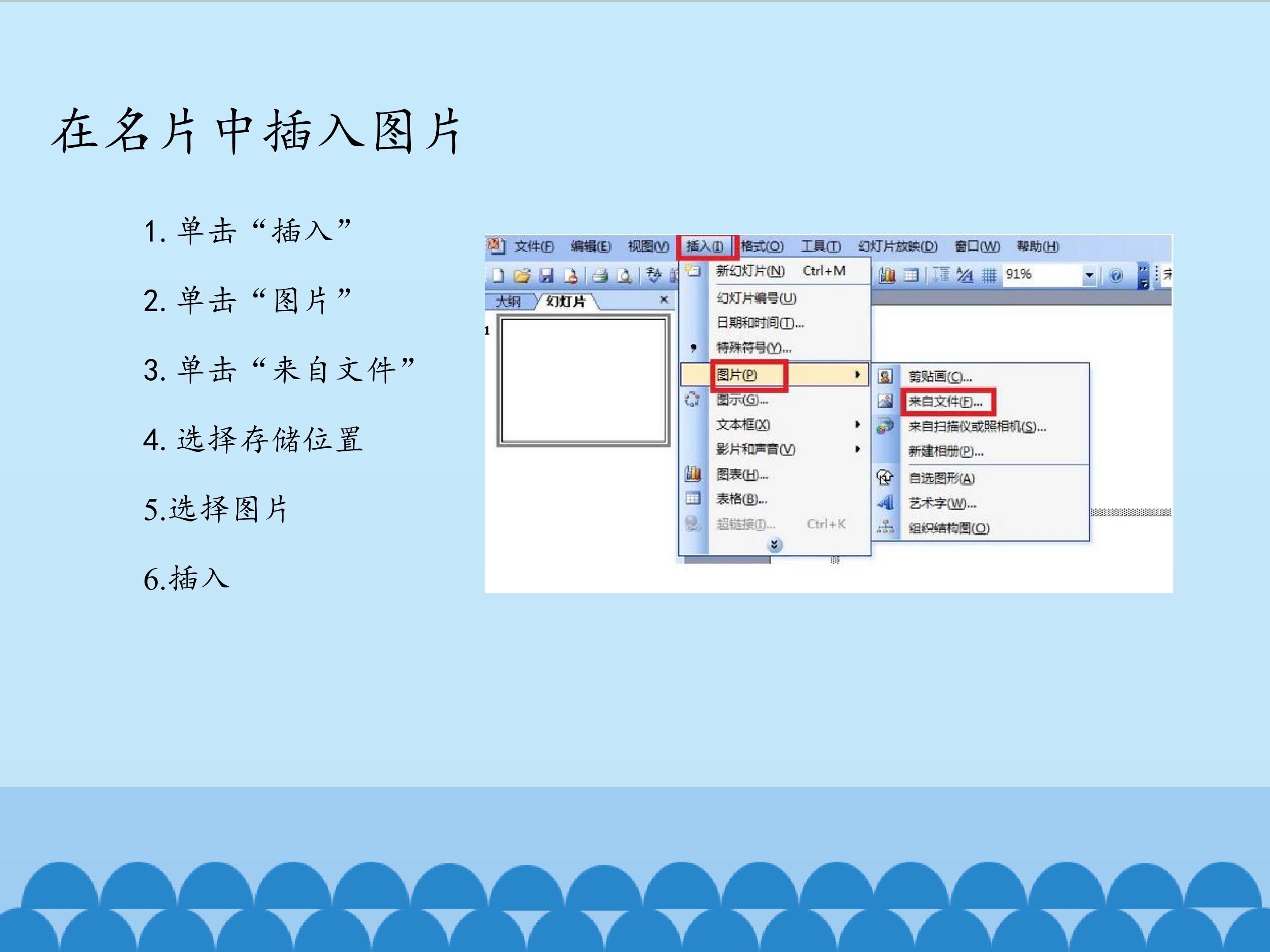Expand hidden menu items with double chevron

774,545
